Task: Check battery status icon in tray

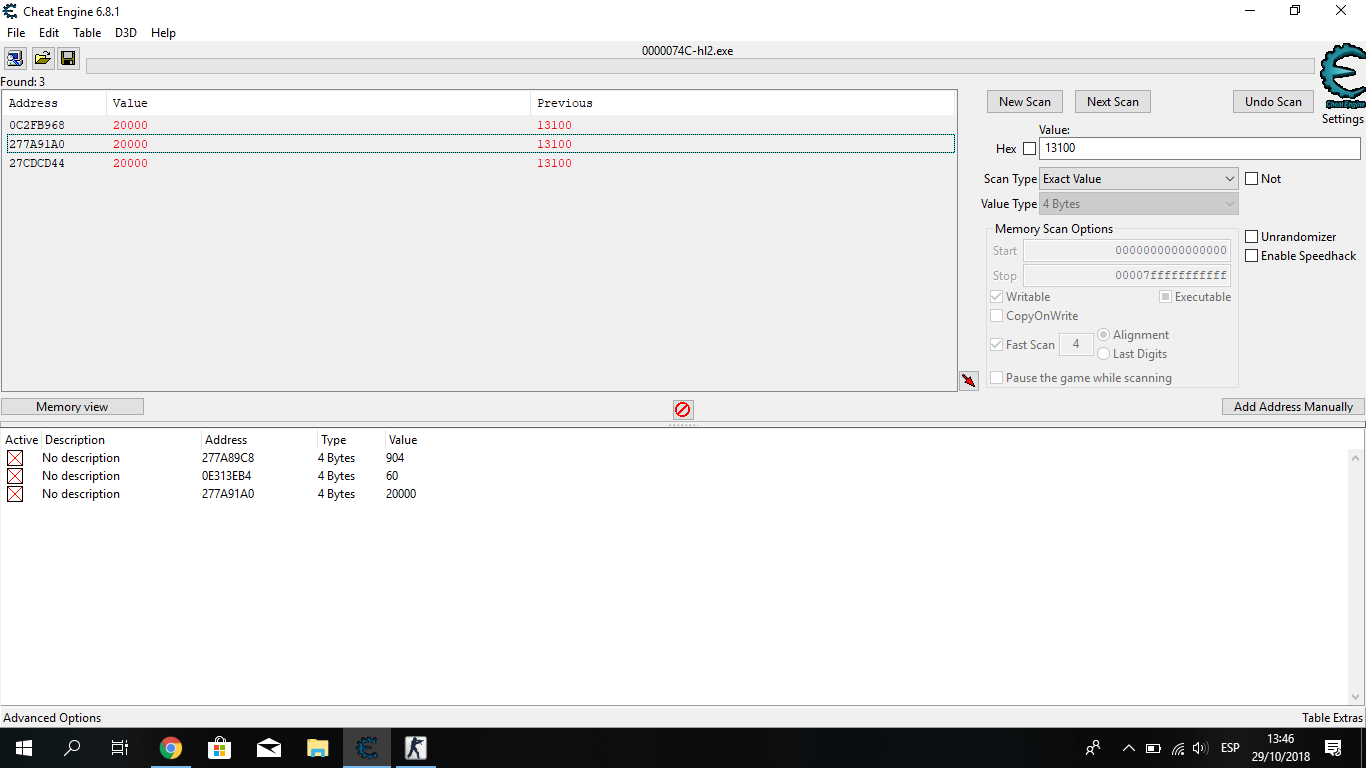Action: 1153,748
